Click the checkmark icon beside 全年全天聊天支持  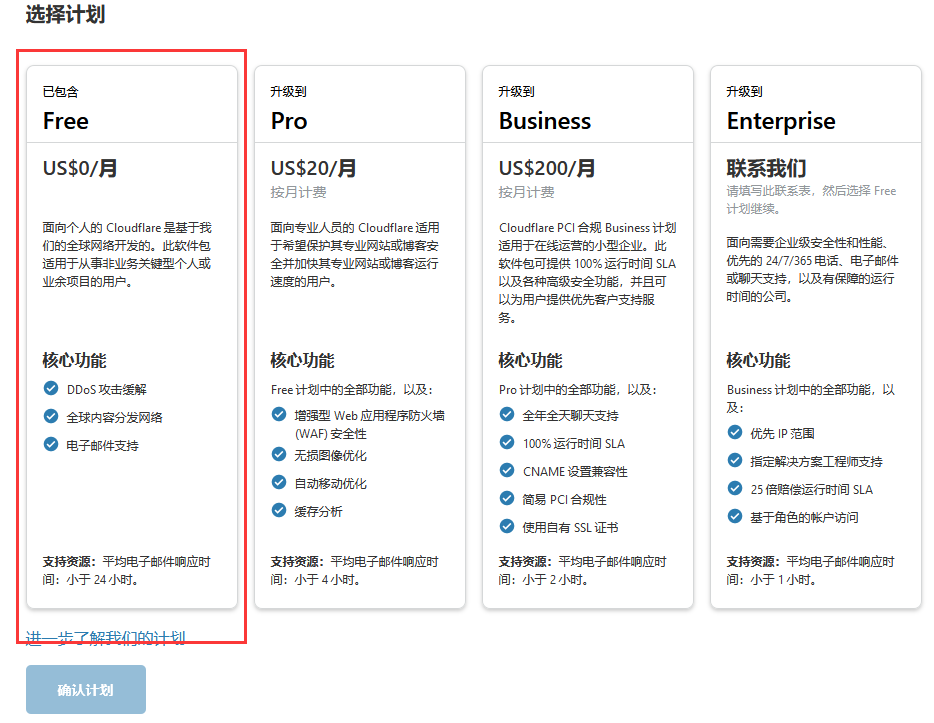(x=507, y=414)
